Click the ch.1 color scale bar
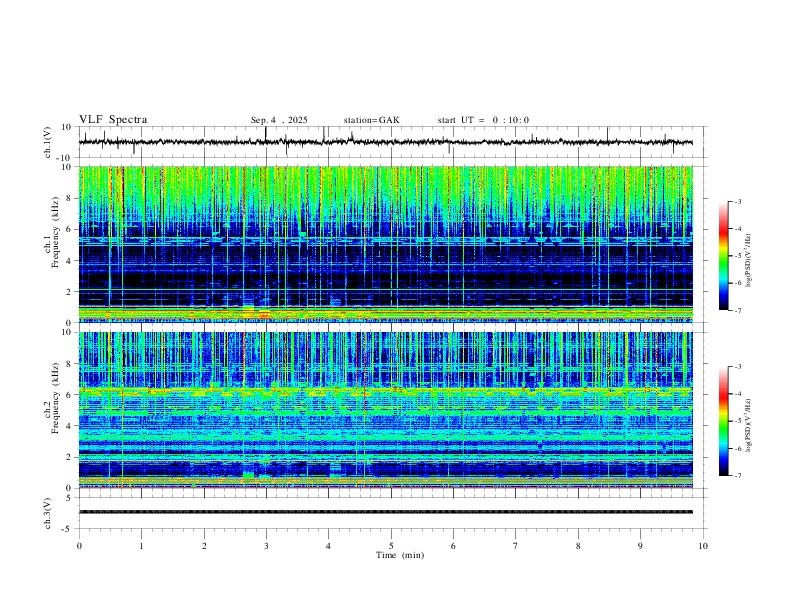 pyautogui.click(x=723, y=256)
